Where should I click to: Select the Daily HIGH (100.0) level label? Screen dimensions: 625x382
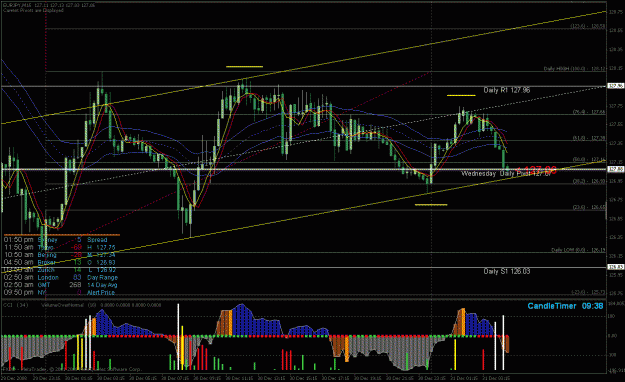point(574,69)
